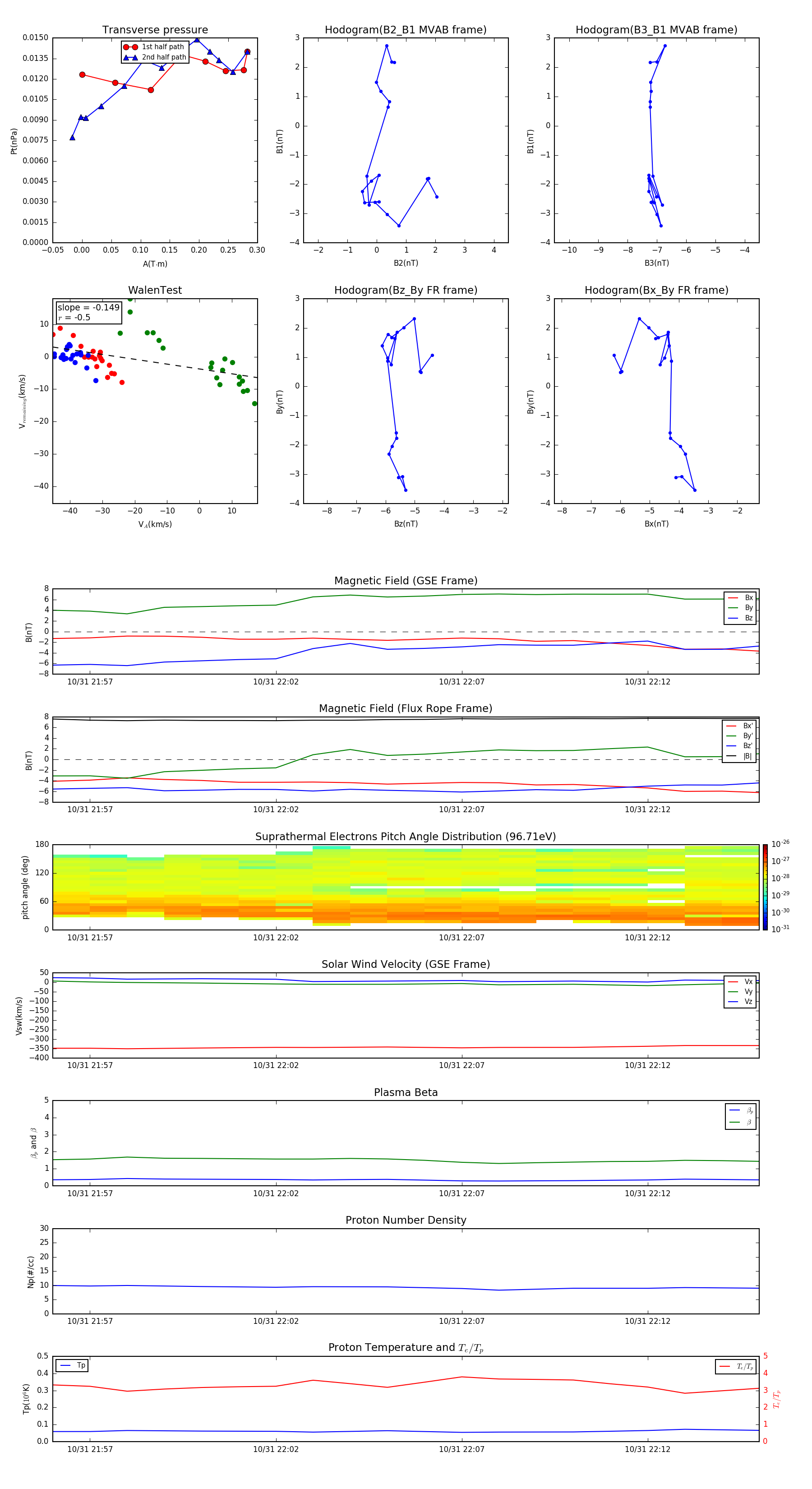Viewport: 812px width, 1489px height.
Task: Click the 'B2(nT)' x-axis label
Action: (x=406, y=263)
